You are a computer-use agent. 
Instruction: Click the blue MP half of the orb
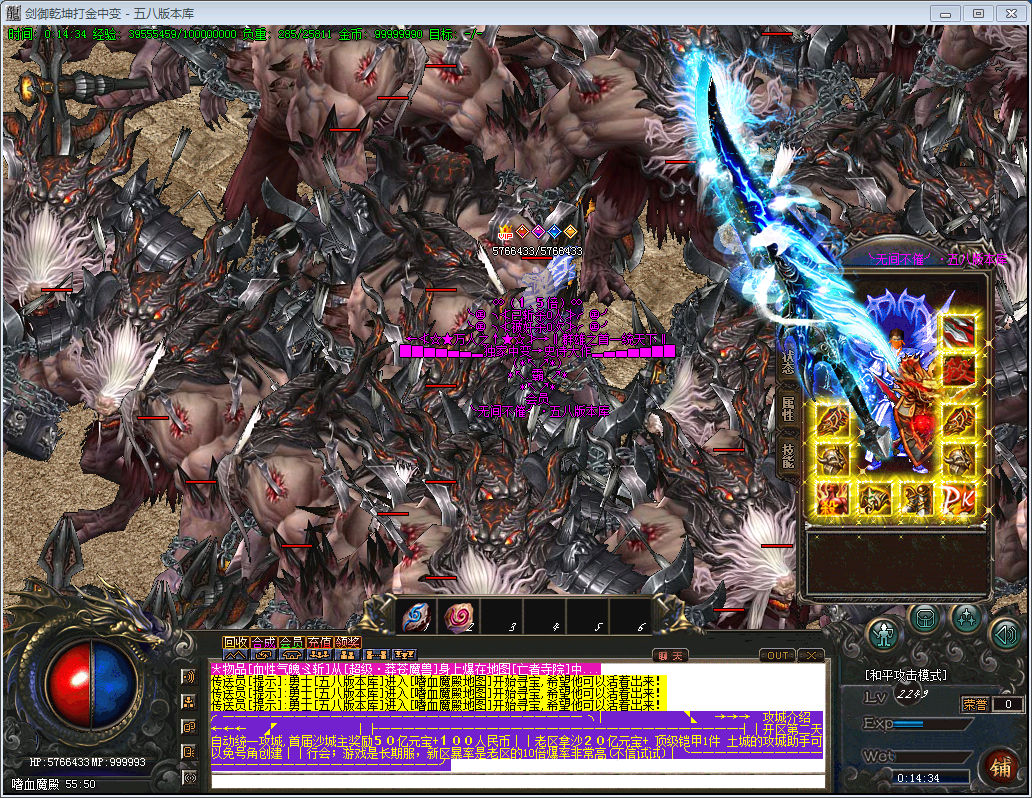pos(115,684)
